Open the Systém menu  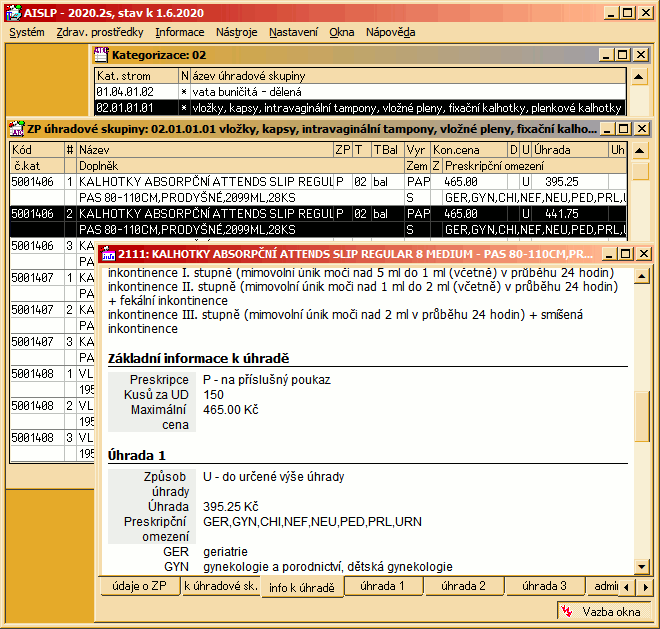27,32
